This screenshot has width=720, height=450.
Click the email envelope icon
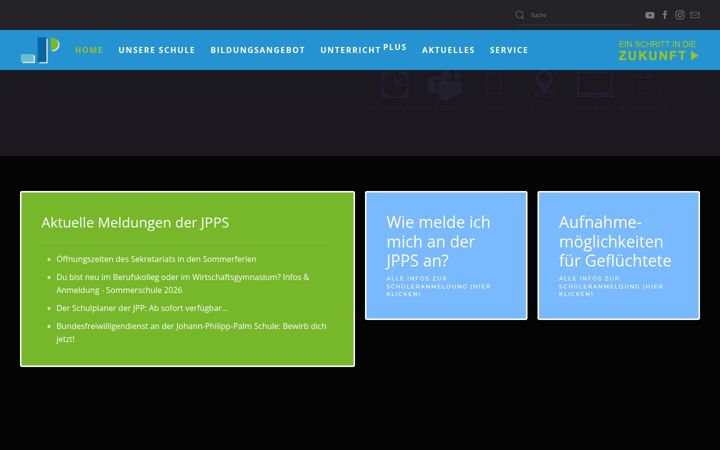tap(695, 15)
